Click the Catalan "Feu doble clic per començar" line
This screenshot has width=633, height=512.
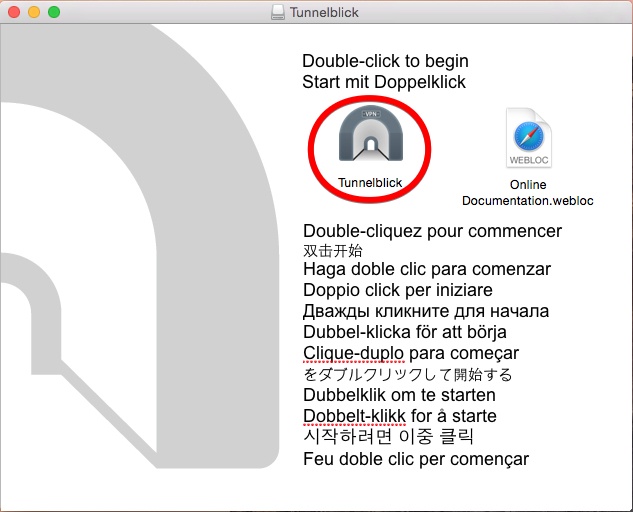pyautogui.click(x=416, y=459)
